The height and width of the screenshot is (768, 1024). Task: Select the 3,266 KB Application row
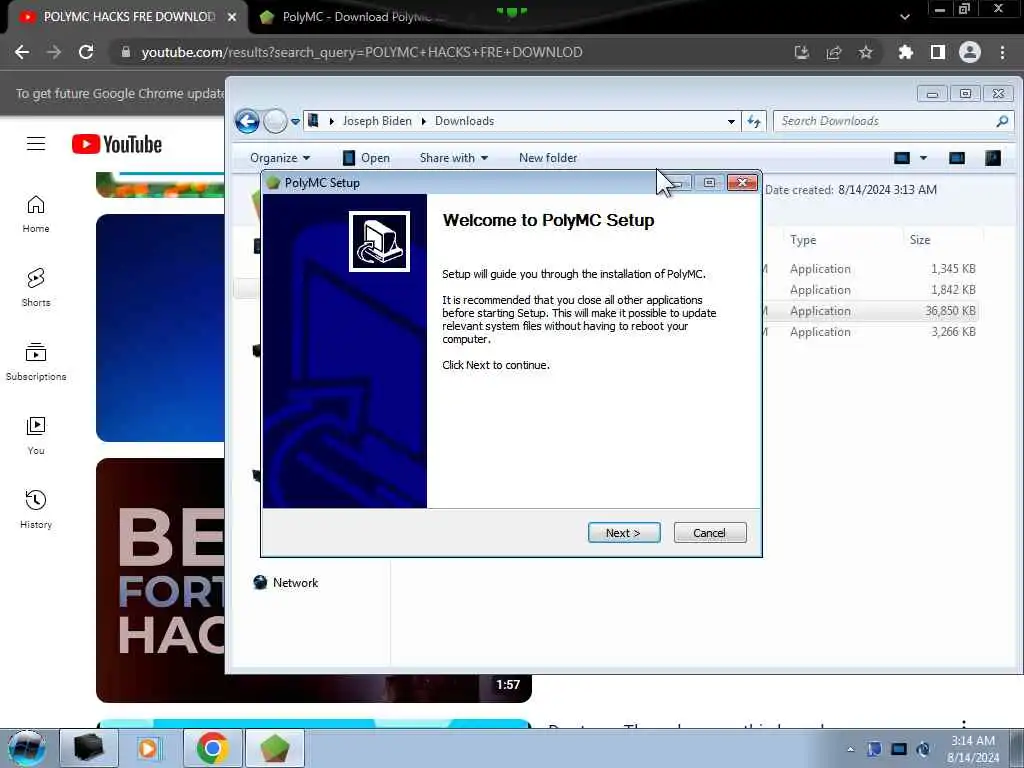tap(870, 332)
